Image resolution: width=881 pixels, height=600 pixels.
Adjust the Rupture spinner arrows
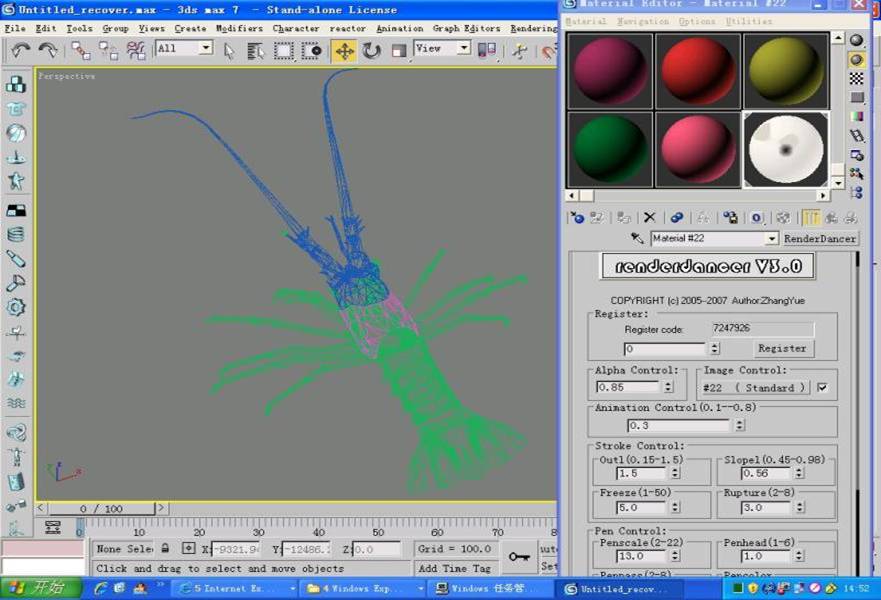click(800, 507)
